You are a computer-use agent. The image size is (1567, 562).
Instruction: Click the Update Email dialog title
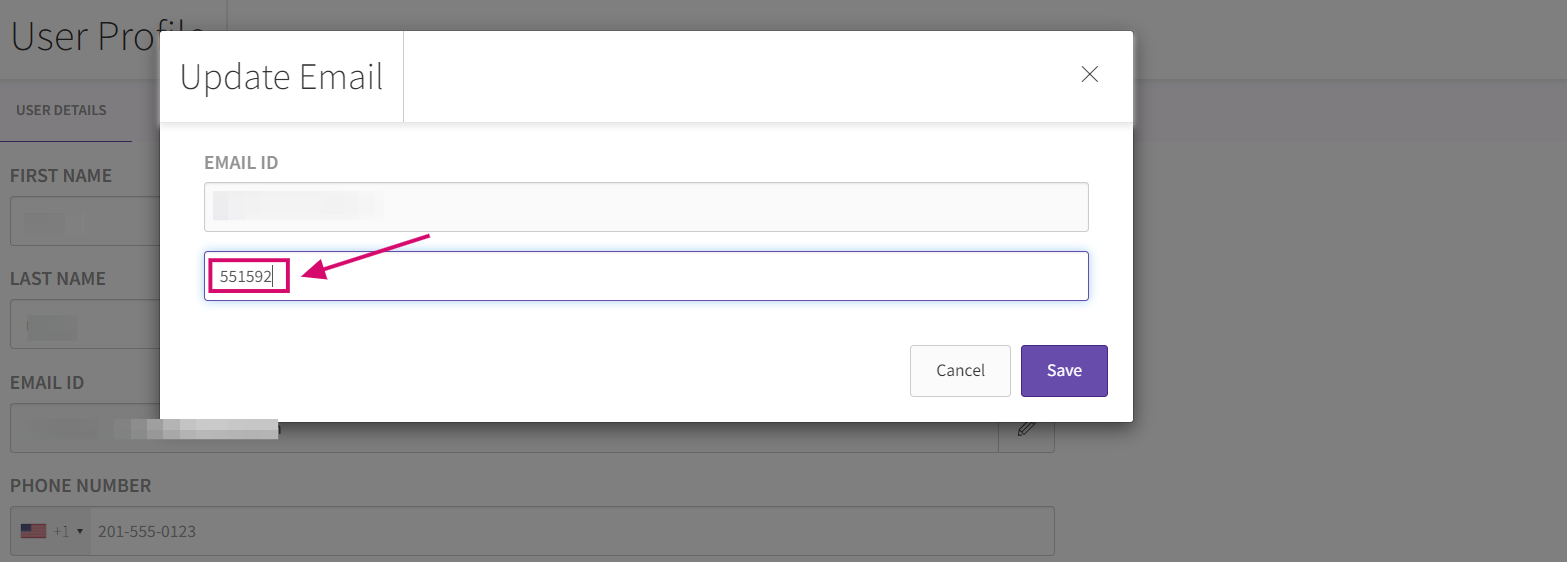281,77
